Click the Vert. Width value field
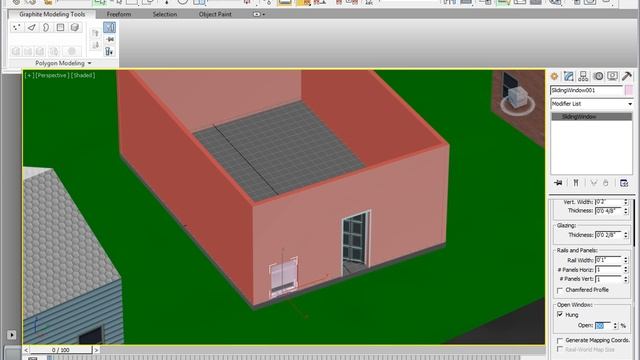The height and width of the screenshot is (360, 640). (x=609, y=202)
